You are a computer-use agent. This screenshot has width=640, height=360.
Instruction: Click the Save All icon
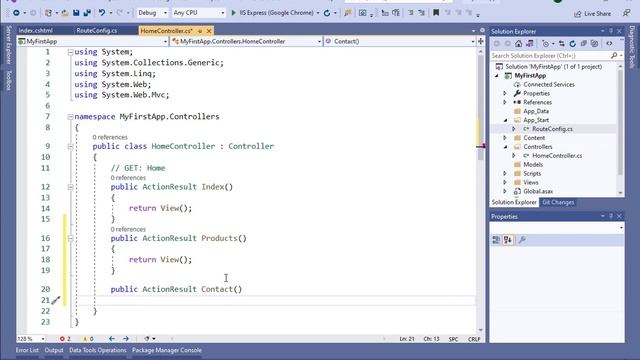click(87, 13)
